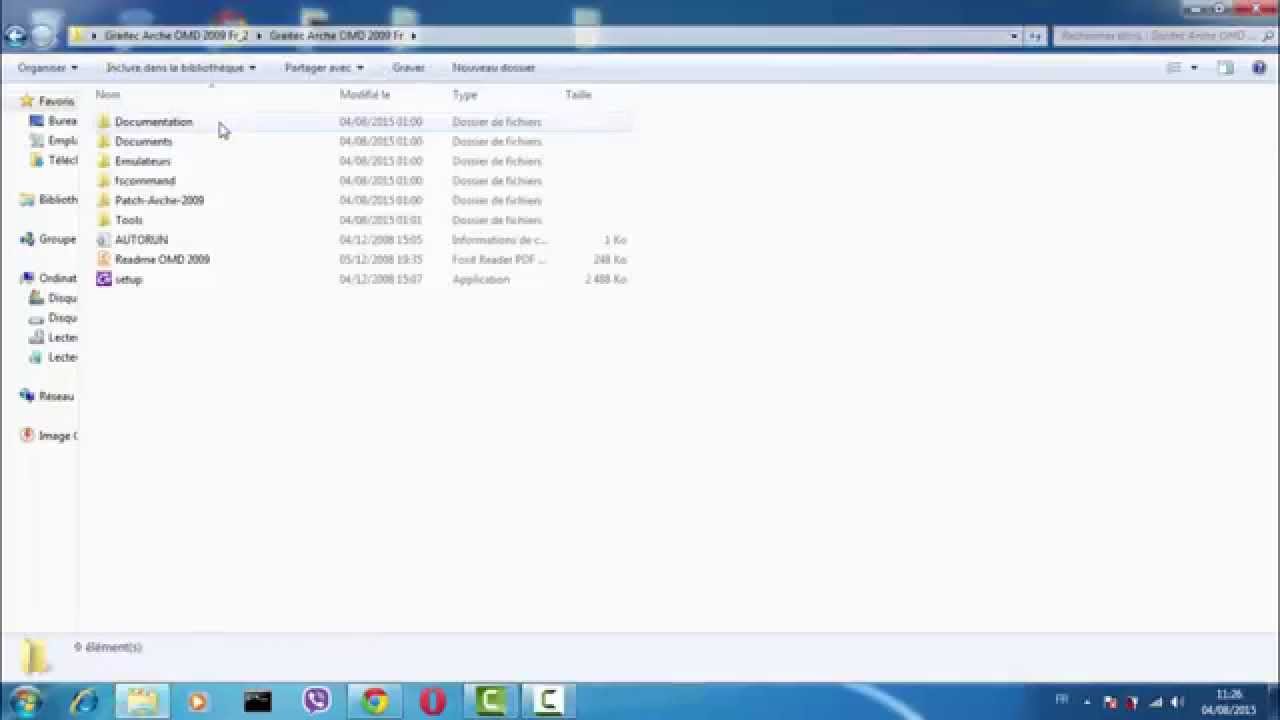Click the network icon in system tray
This screenshot has width=1280, height=720.
tap(1157, 702)
